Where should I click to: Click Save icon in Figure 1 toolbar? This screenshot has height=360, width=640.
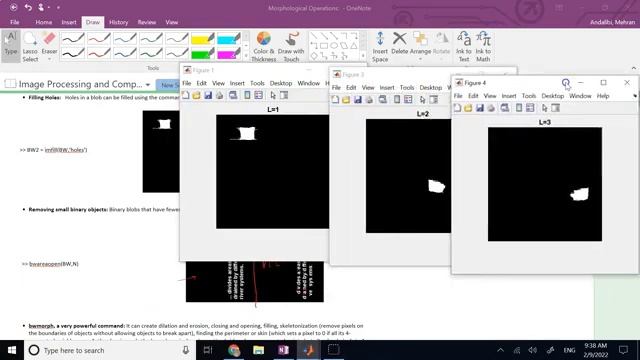pyautogui.click(x=208, y=96)
